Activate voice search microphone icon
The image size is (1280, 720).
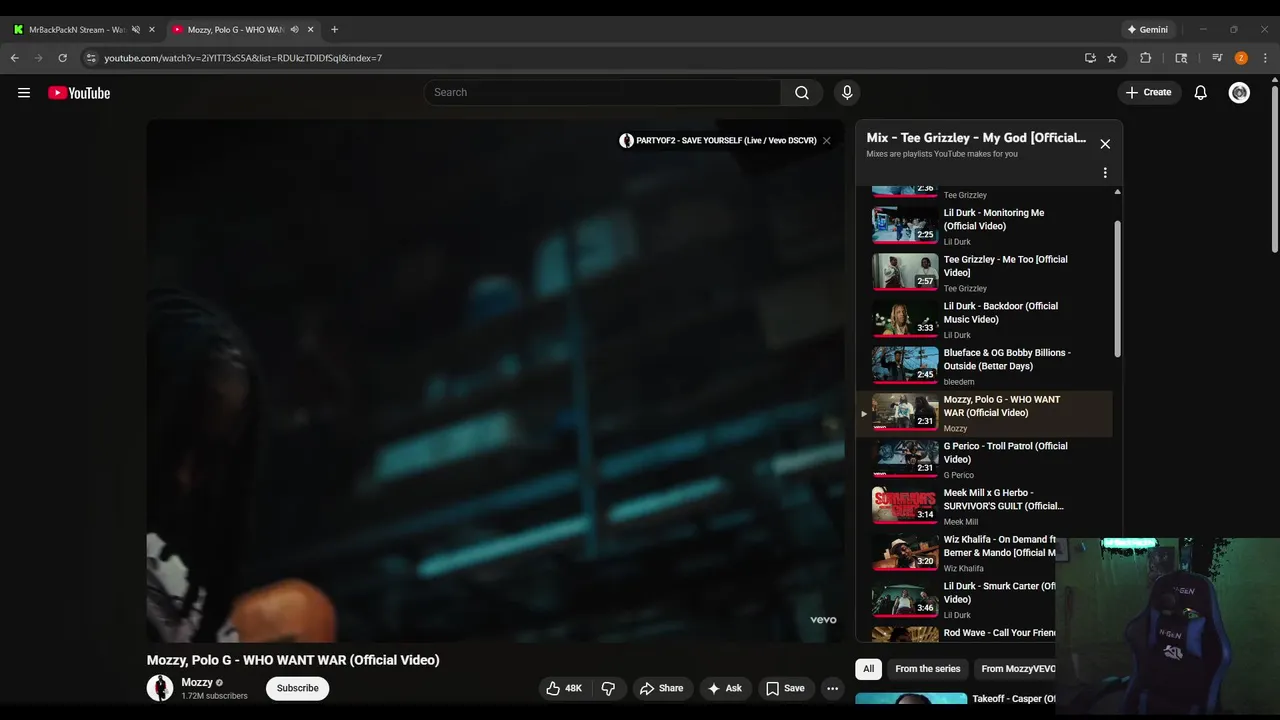point(847,93)
